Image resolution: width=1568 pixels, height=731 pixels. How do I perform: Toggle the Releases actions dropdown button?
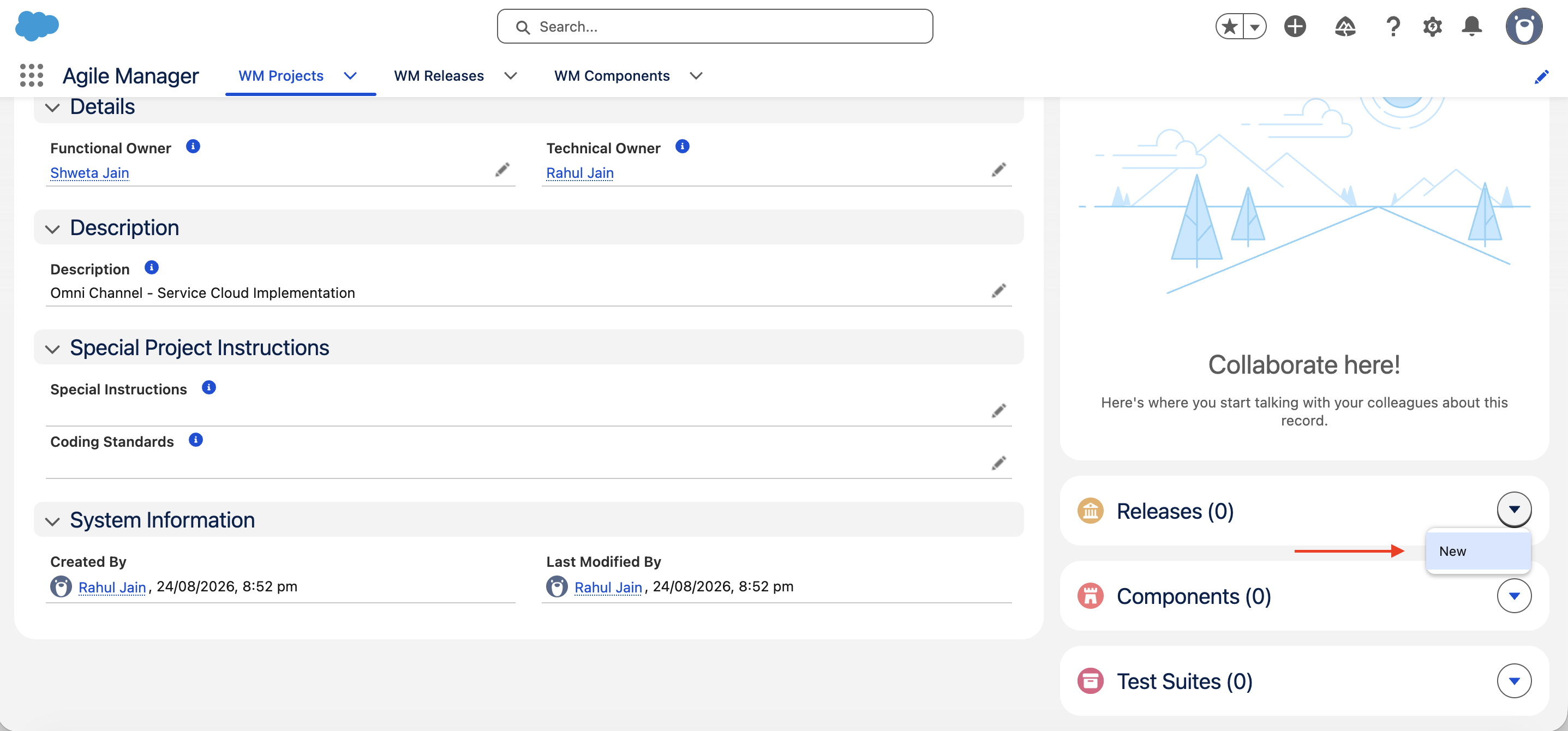click(x=1514, y=510)
